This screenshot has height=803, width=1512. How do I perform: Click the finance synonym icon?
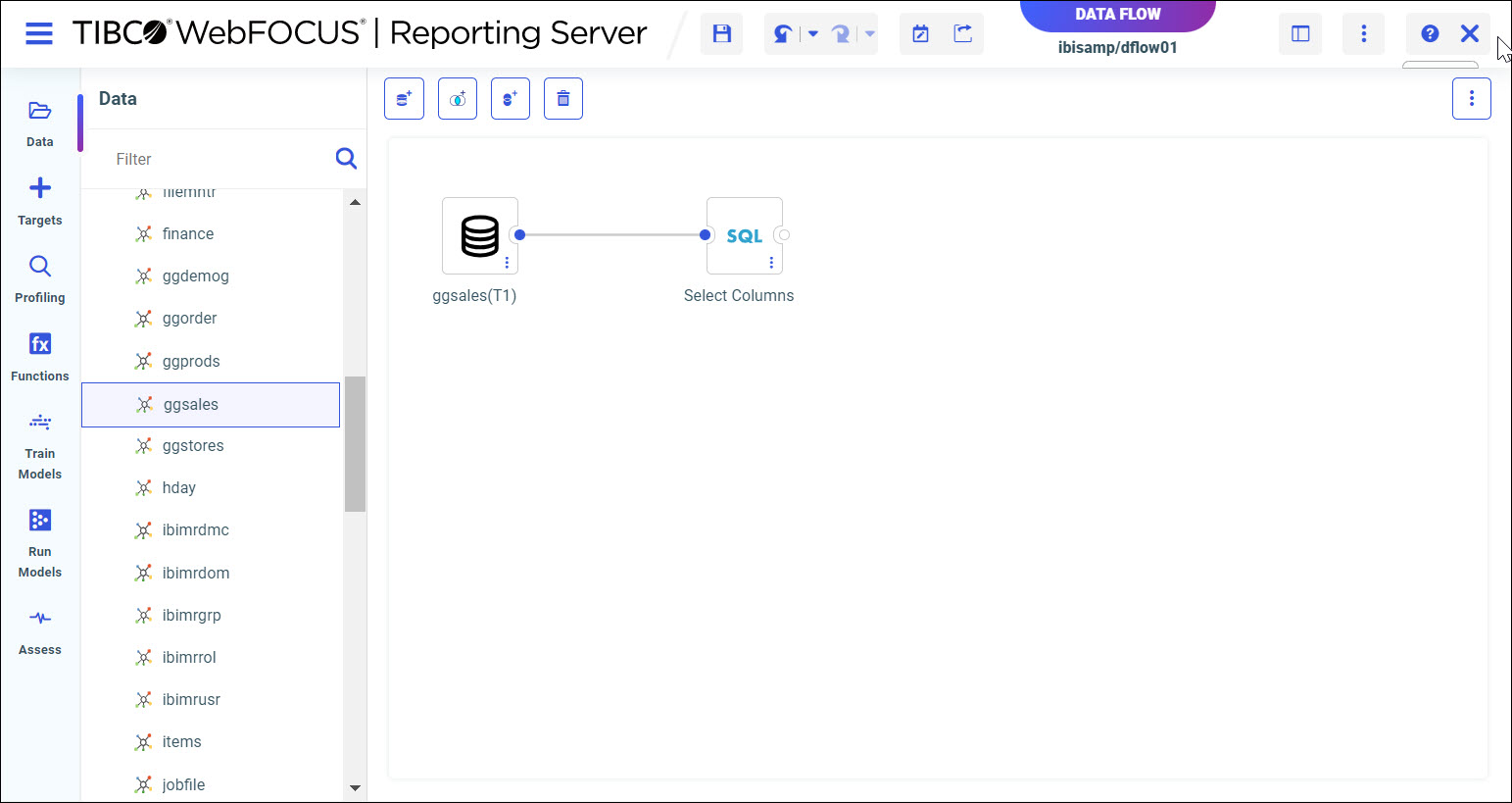coord(143,234)
